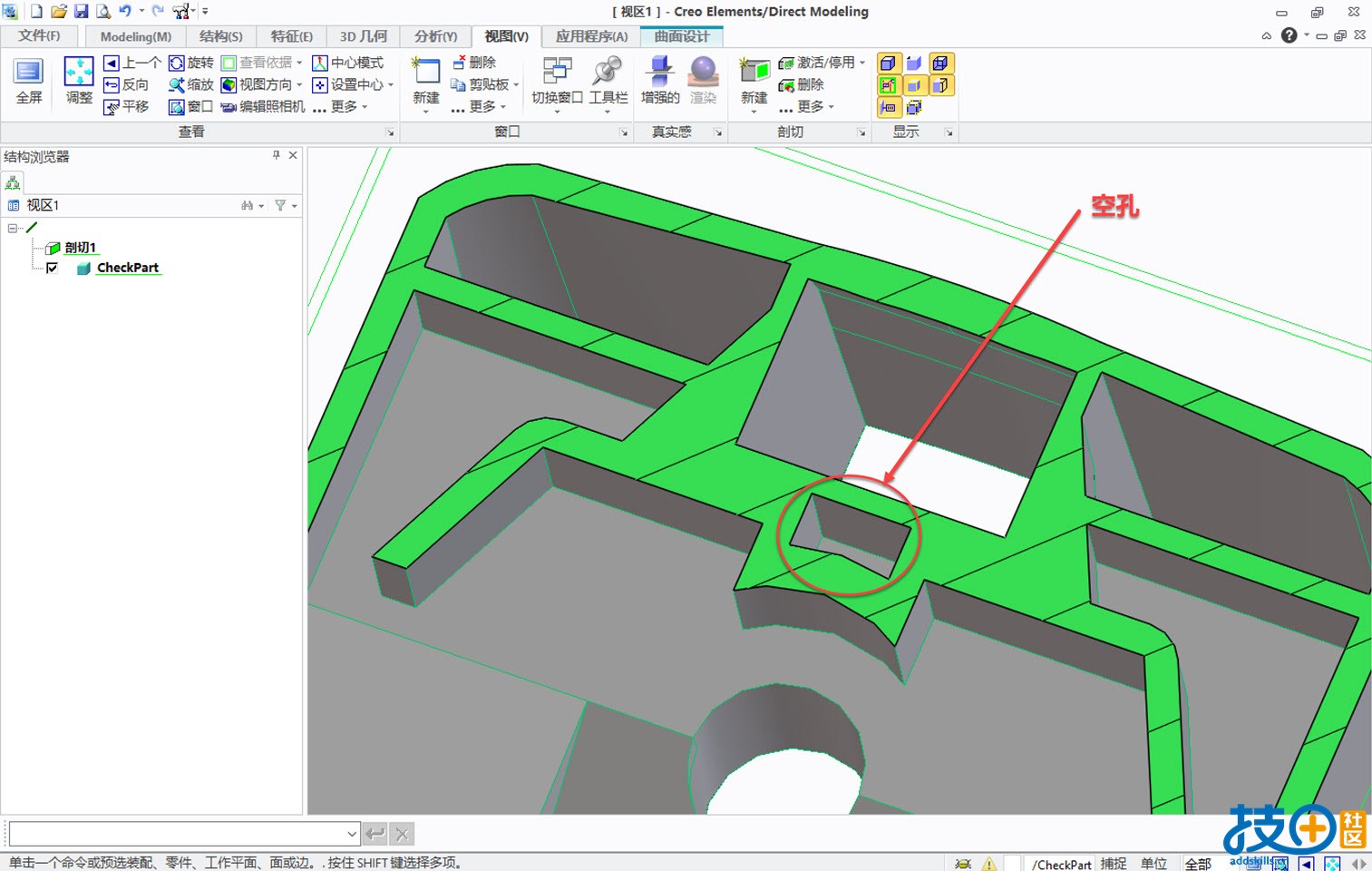Open 编辑照相机 camera editor
Viewport: 1372px width, 871px height.
pos(263,106)
